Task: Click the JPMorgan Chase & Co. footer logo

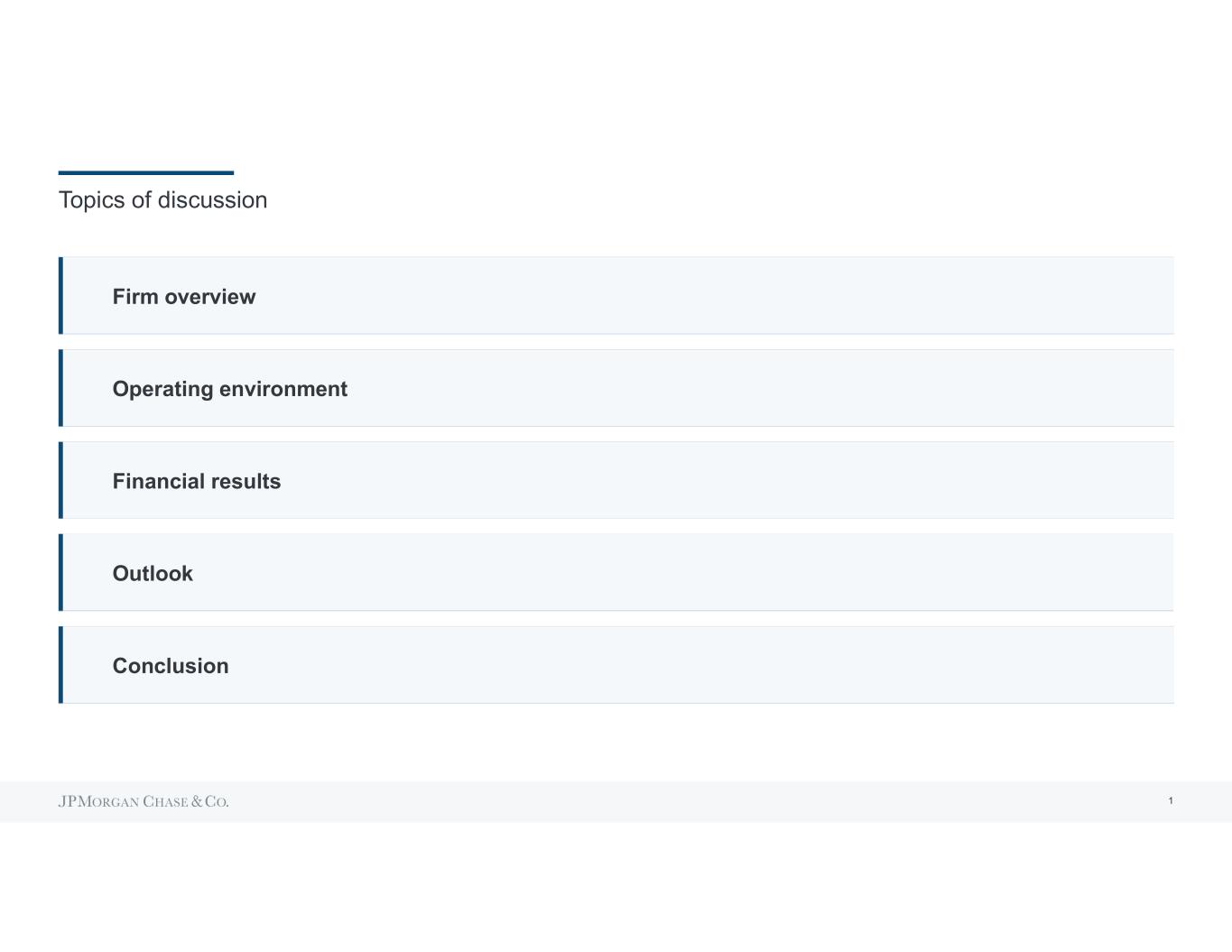Action: [144, 801]
